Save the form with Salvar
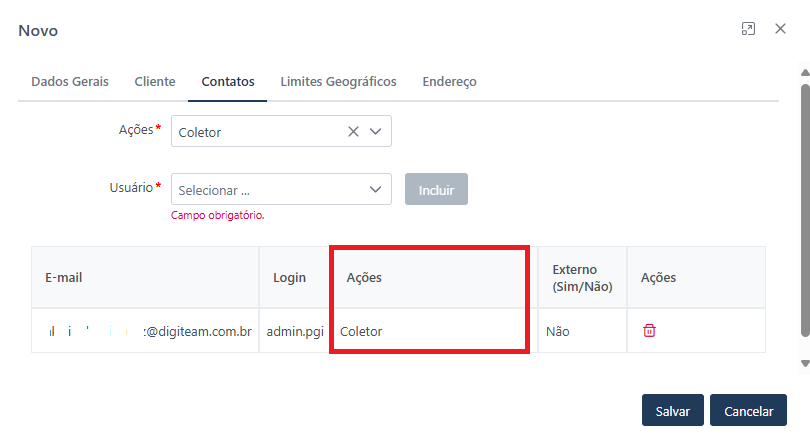This screenshot has width=810, height=444. (673, 411)
